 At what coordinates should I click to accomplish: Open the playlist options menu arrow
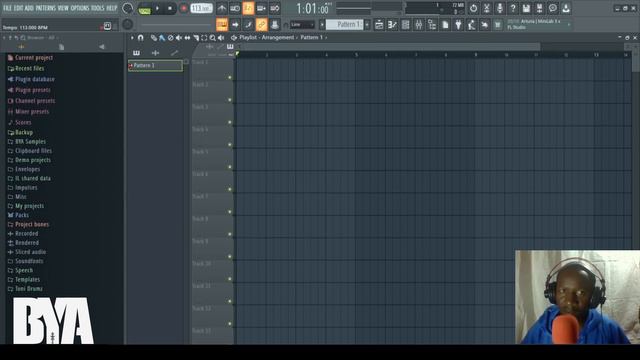tap(132, 38)
